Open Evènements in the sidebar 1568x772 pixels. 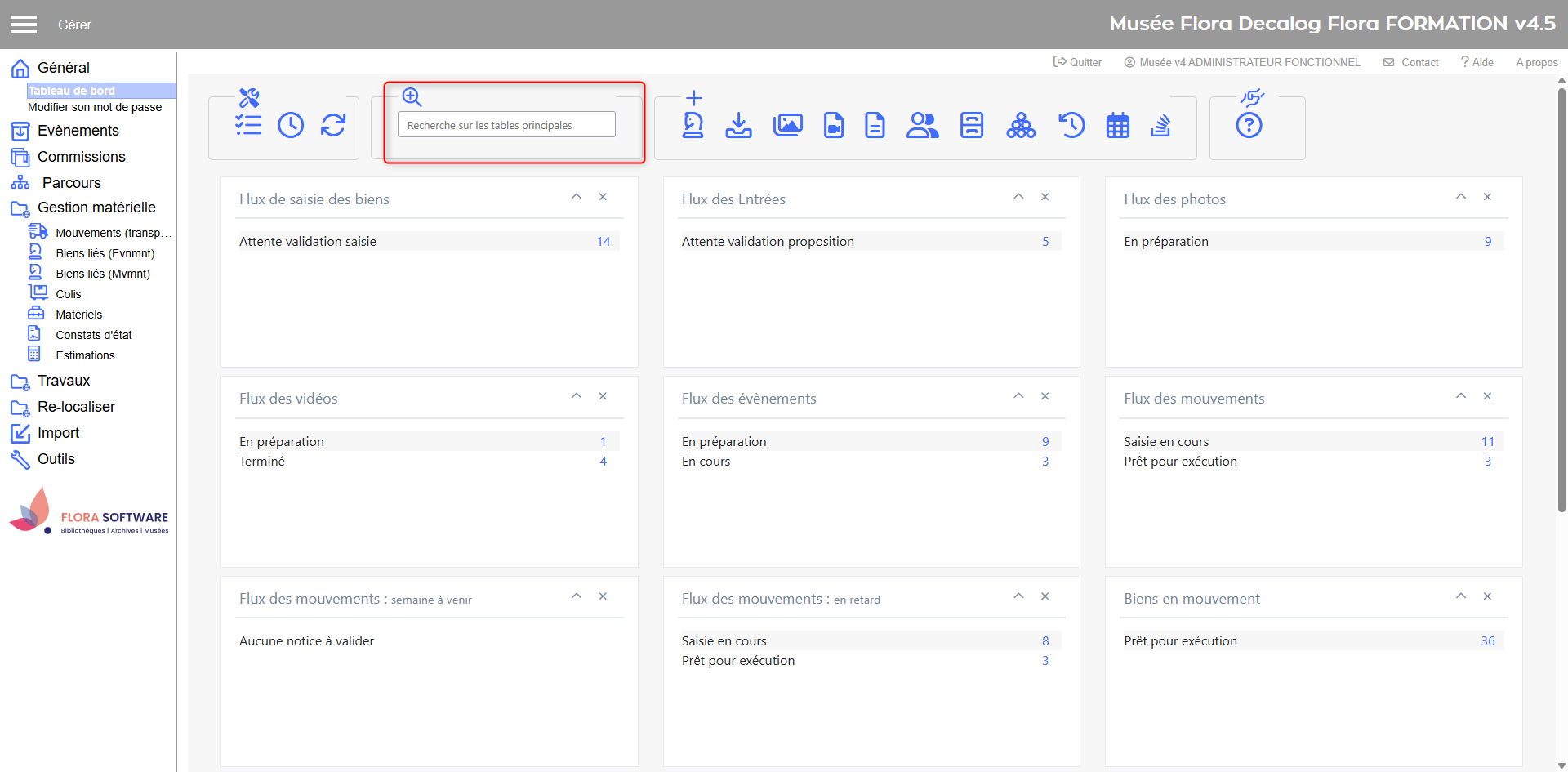(78, 131)
